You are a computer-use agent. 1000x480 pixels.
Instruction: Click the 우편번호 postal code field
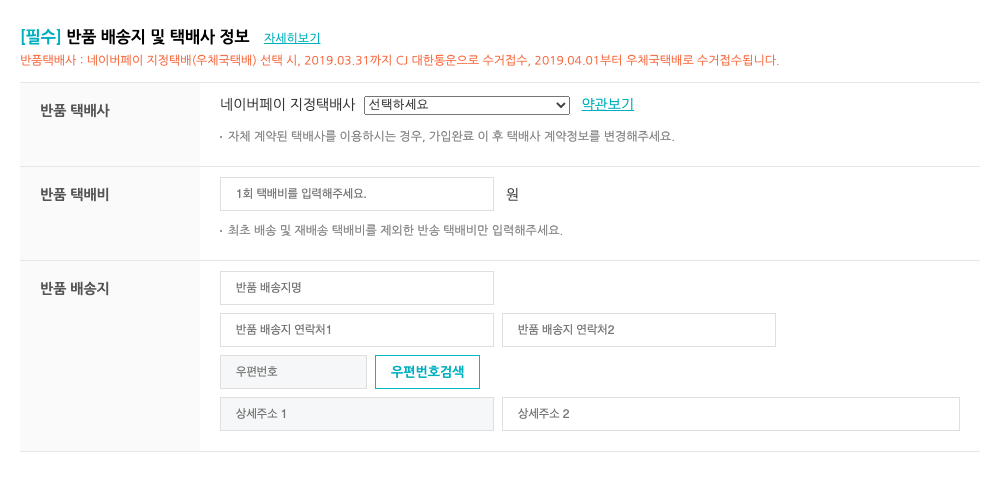[x=294, y=372]
